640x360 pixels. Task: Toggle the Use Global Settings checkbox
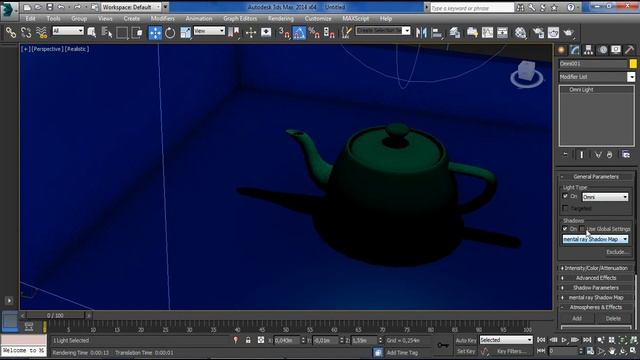[582, 229]
